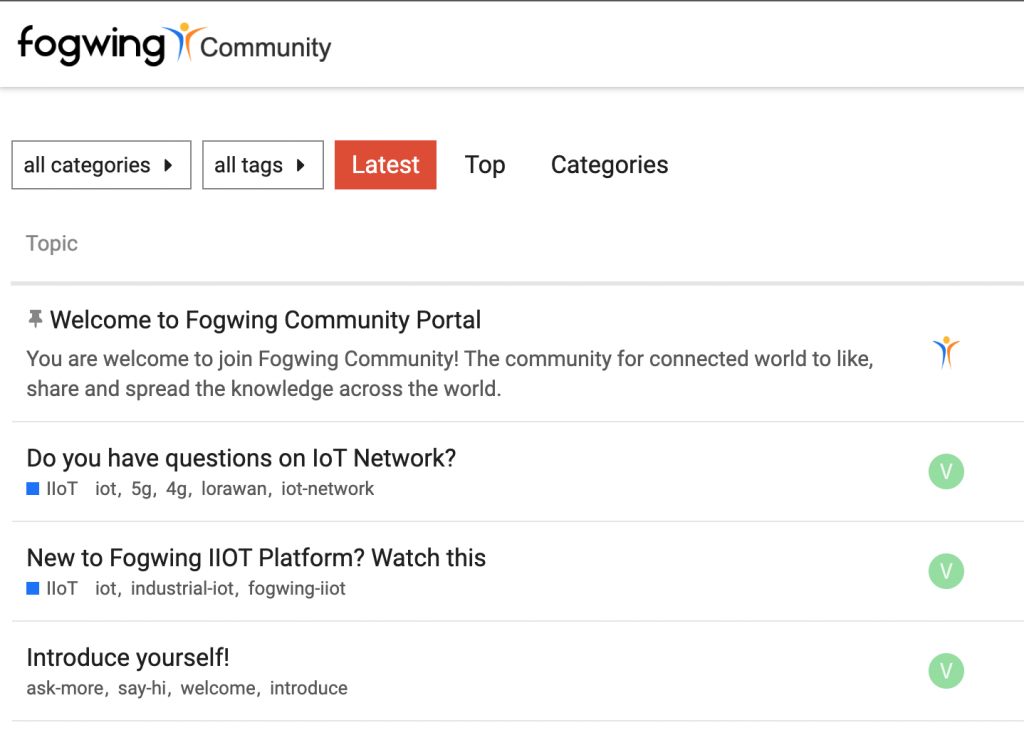Screen dimensions: 1024x745
Task: Click V avatar on IoT Network topic row
Action: (x=946, y=471)
